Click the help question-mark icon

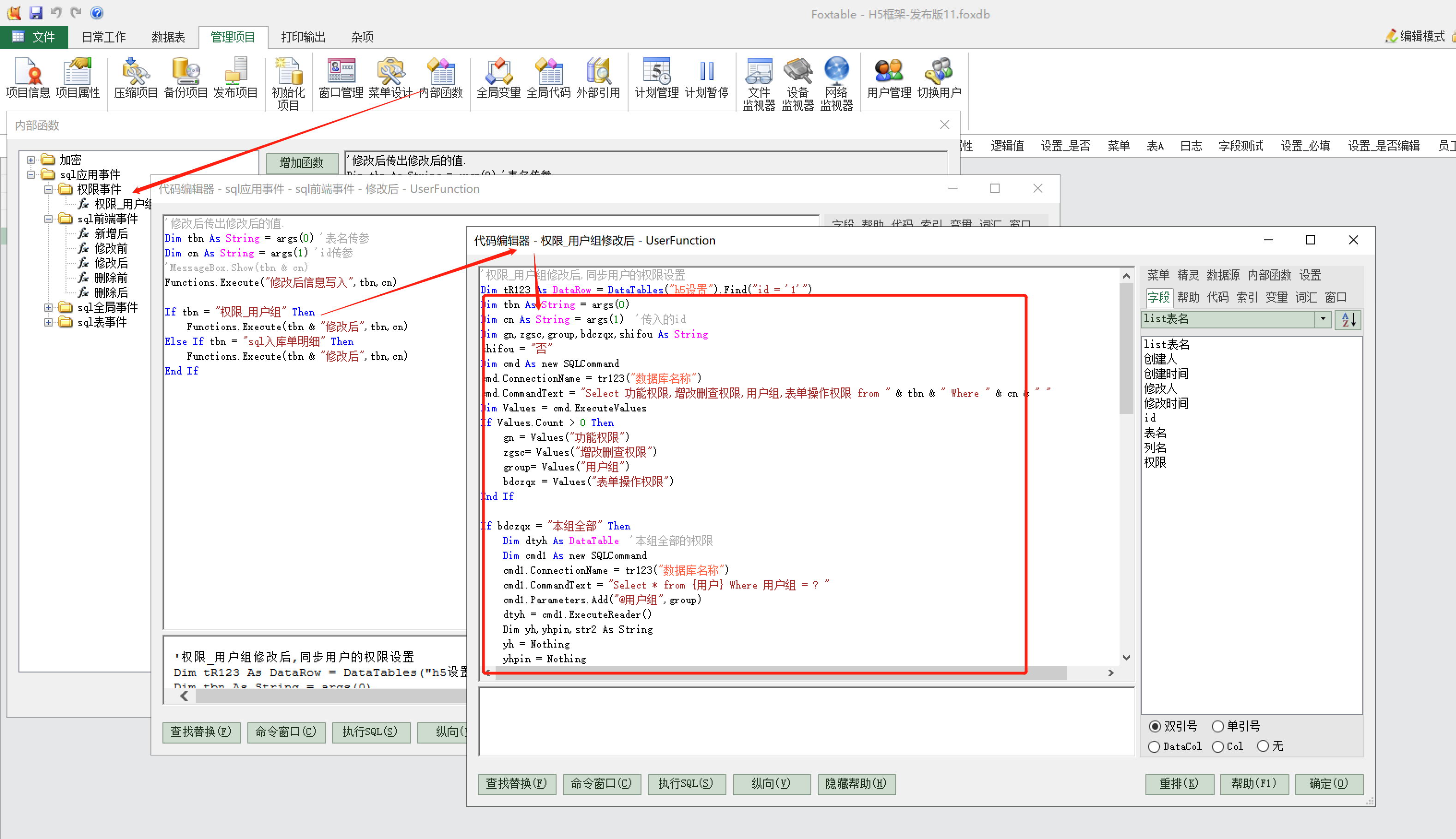[97, 12]
